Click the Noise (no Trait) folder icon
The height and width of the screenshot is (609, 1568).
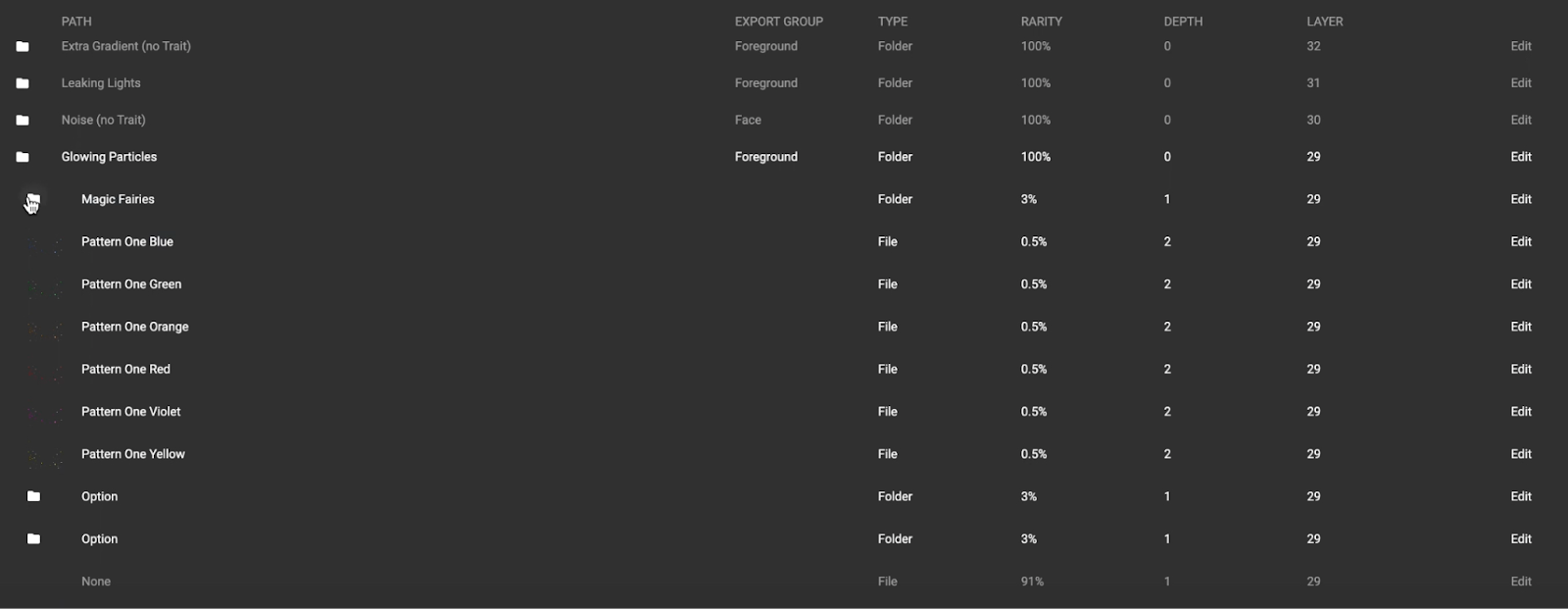tap(23, 120)
